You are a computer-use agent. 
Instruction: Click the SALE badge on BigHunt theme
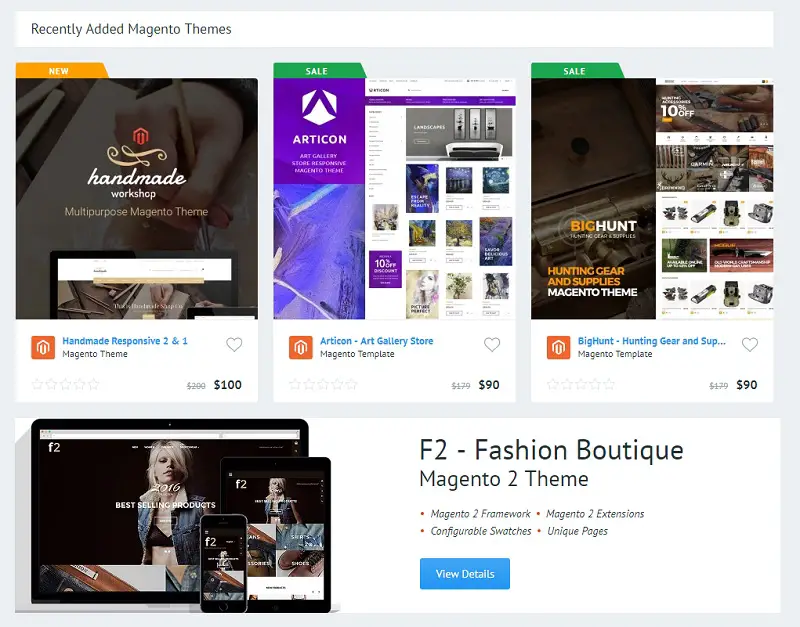click(577, 70)
